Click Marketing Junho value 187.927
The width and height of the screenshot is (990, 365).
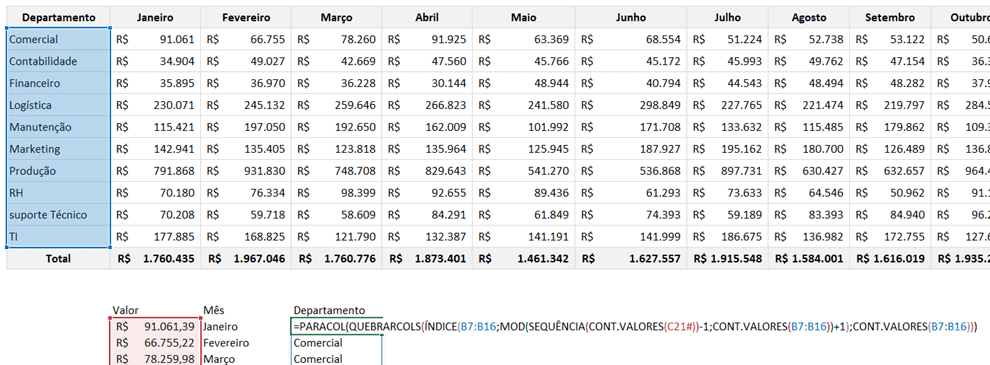(631, 149)
